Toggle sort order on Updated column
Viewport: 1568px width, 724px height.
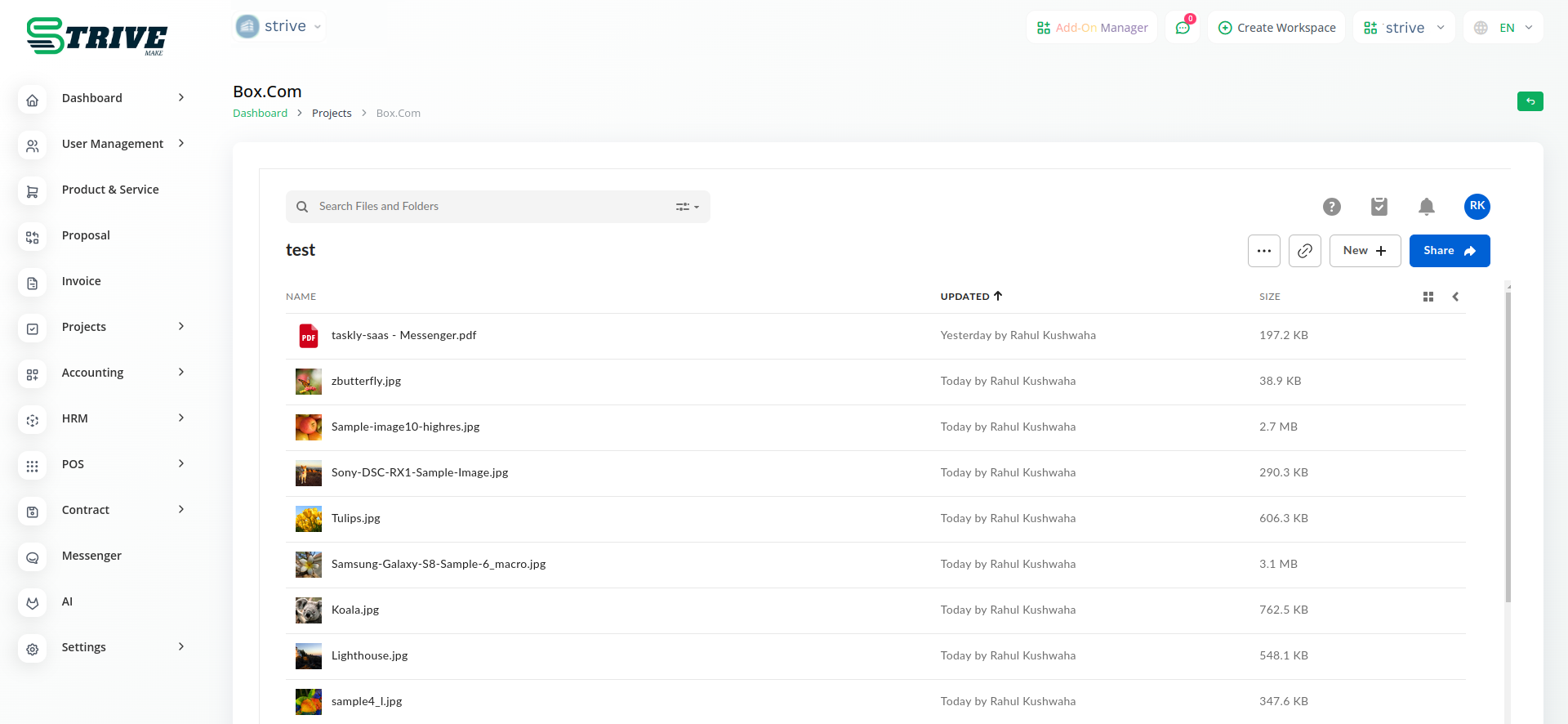(971, 297)
